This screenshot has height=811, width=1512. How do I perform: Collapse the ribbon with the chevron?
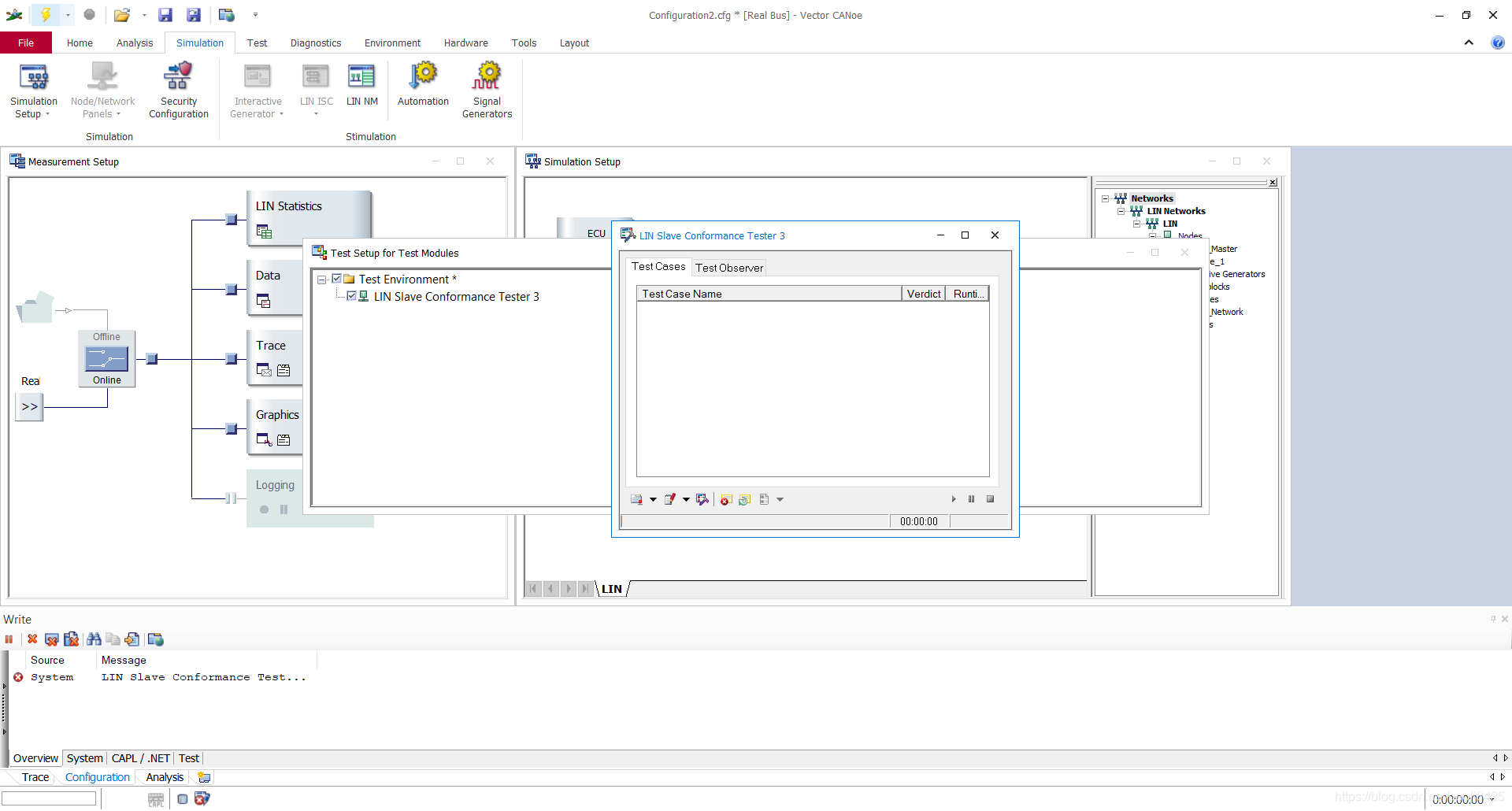pyautogui.click(x=1469, y=43)
